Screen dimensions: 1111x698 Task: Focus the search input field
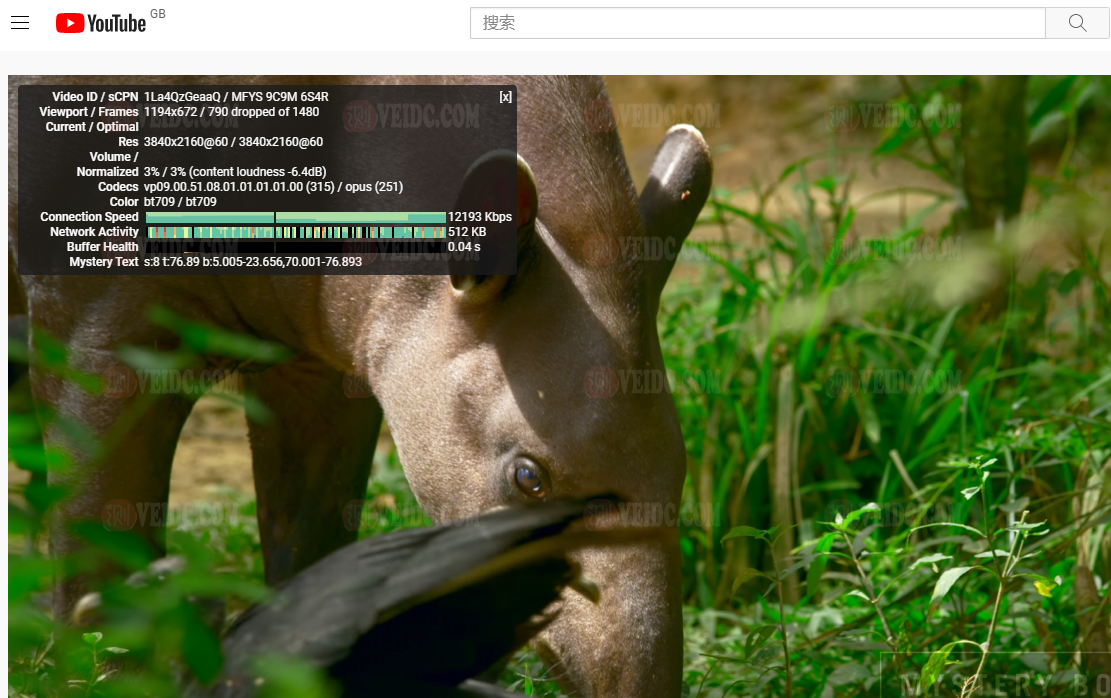757,23
